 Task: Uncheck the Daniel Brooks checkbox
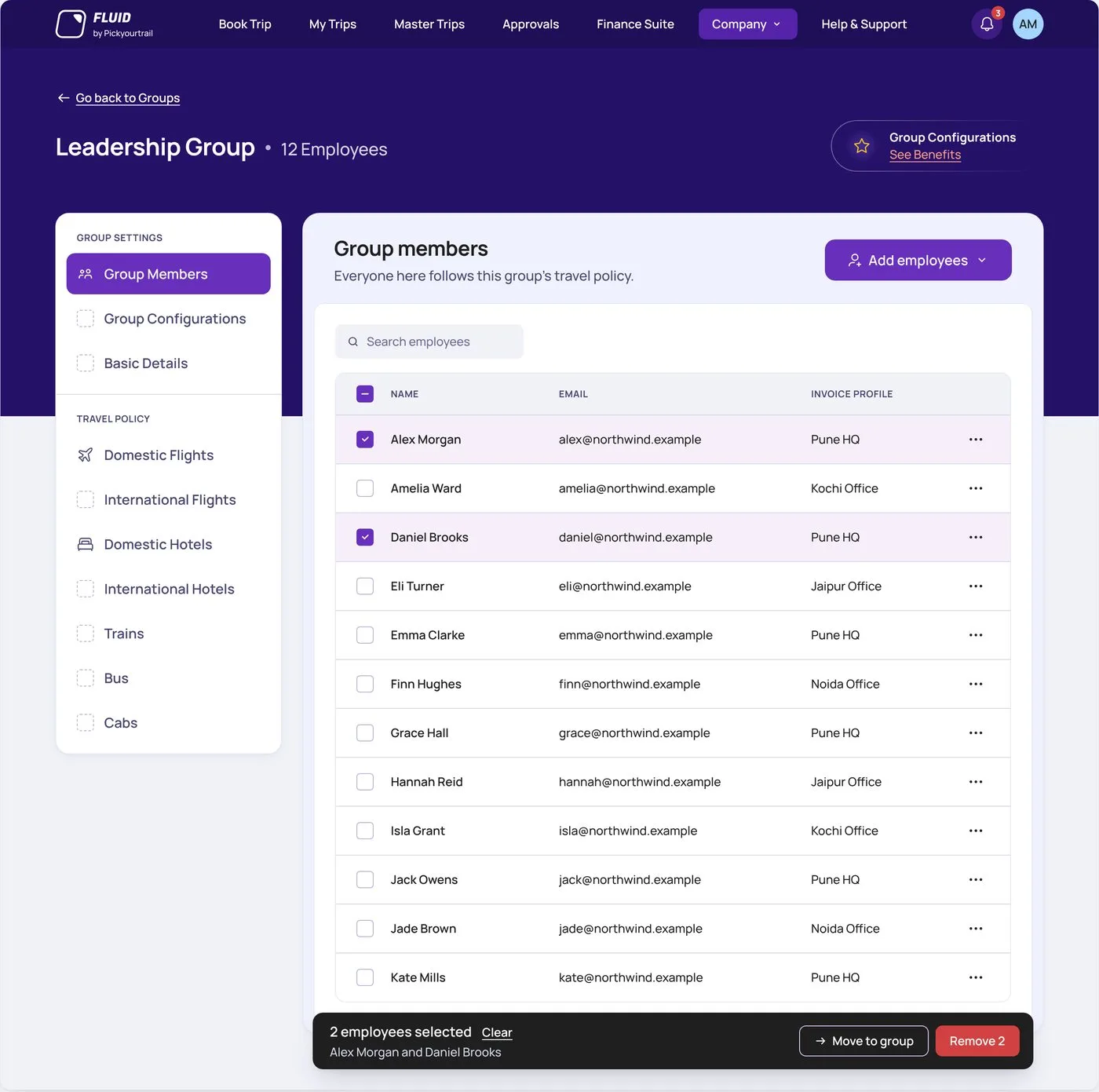pos(365,537)
